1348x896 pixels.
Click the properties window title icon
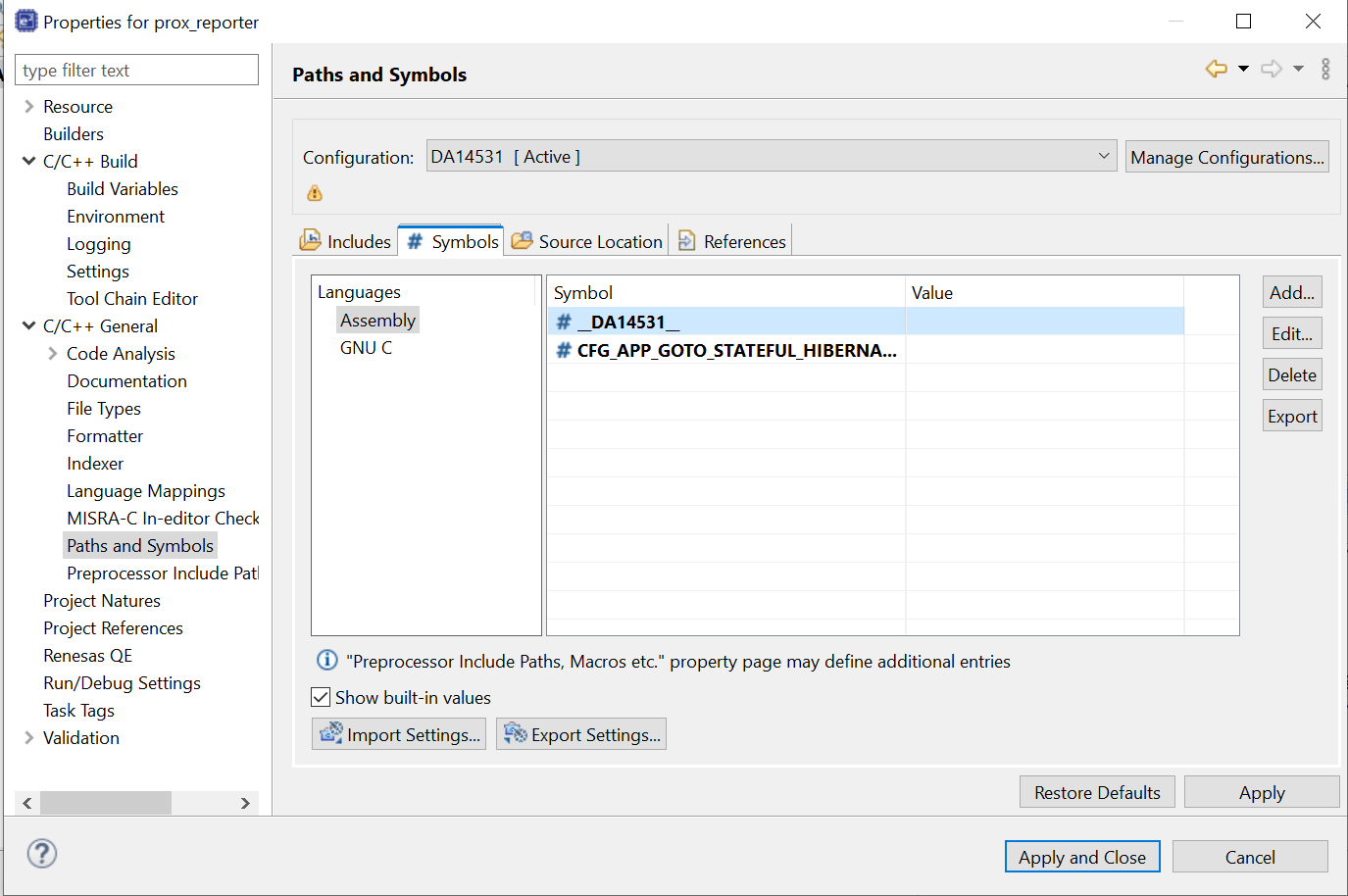[26, 21]
